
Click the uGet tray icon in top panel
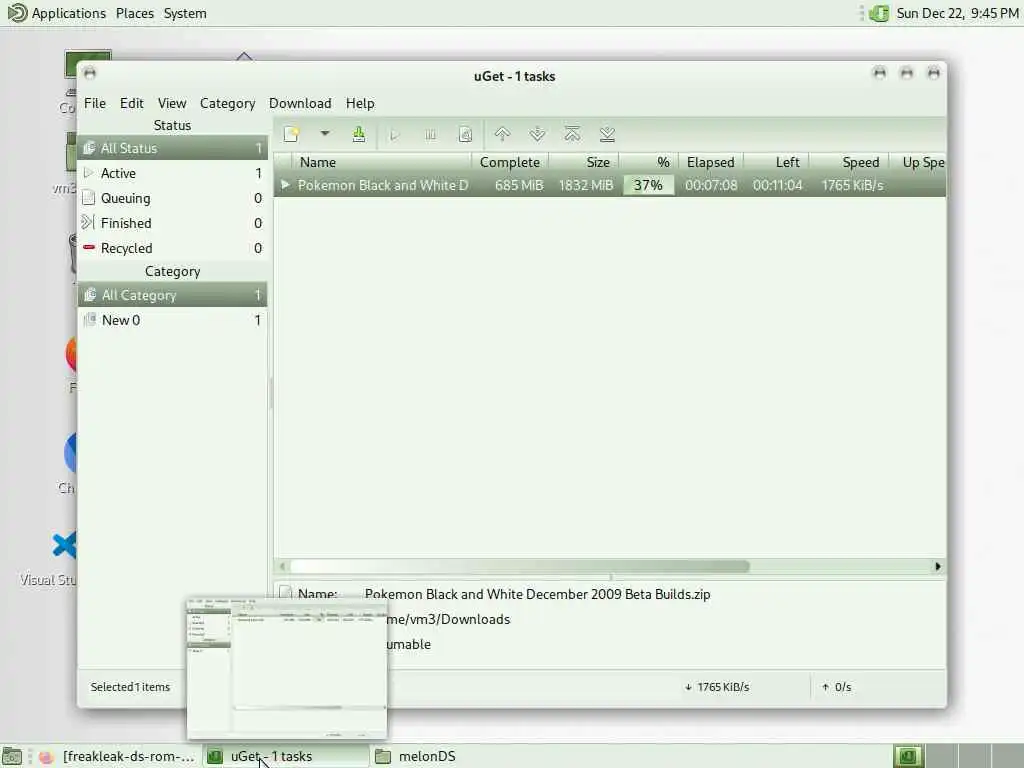[879, 13]
